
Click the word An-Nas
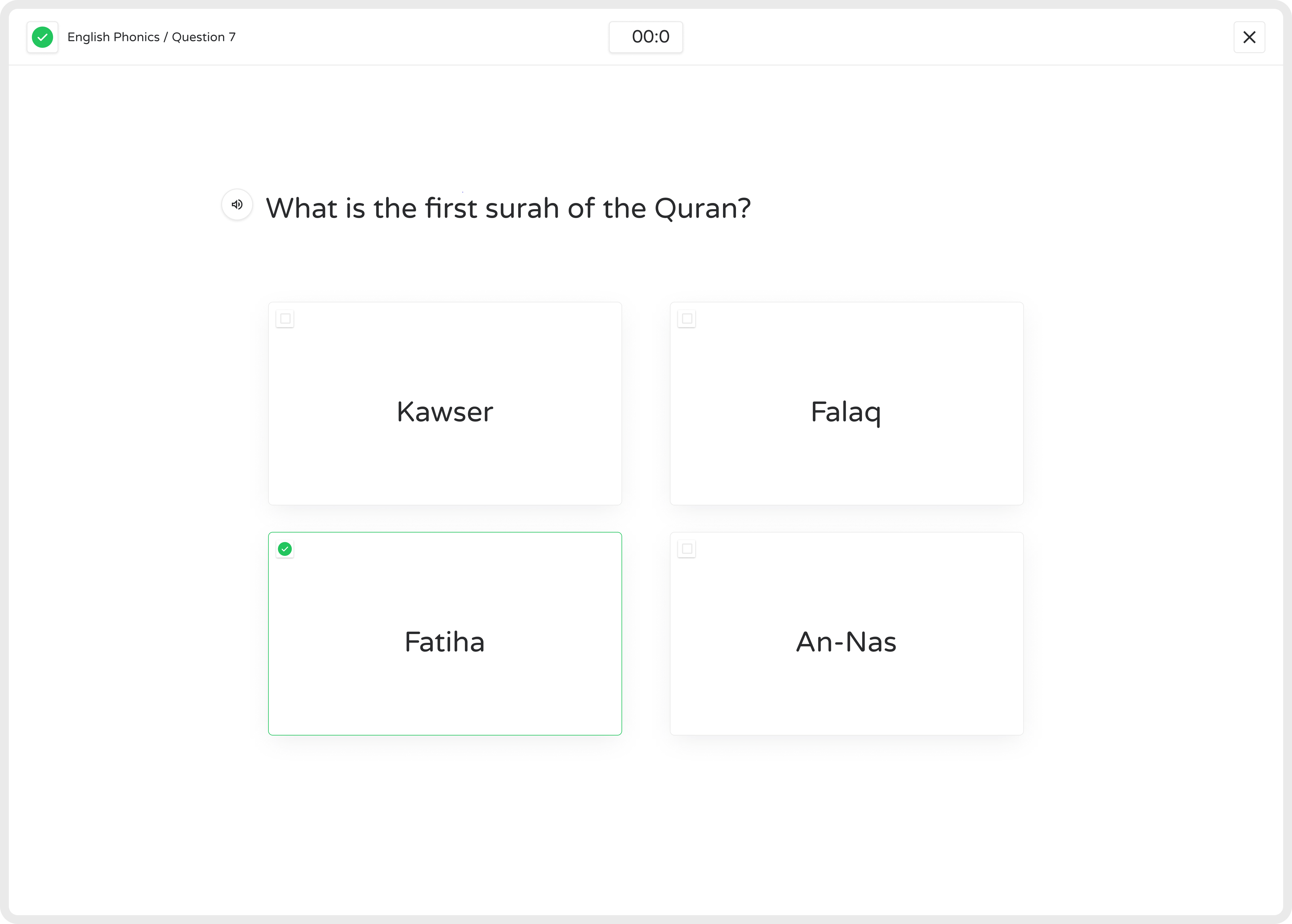[846, 642]
